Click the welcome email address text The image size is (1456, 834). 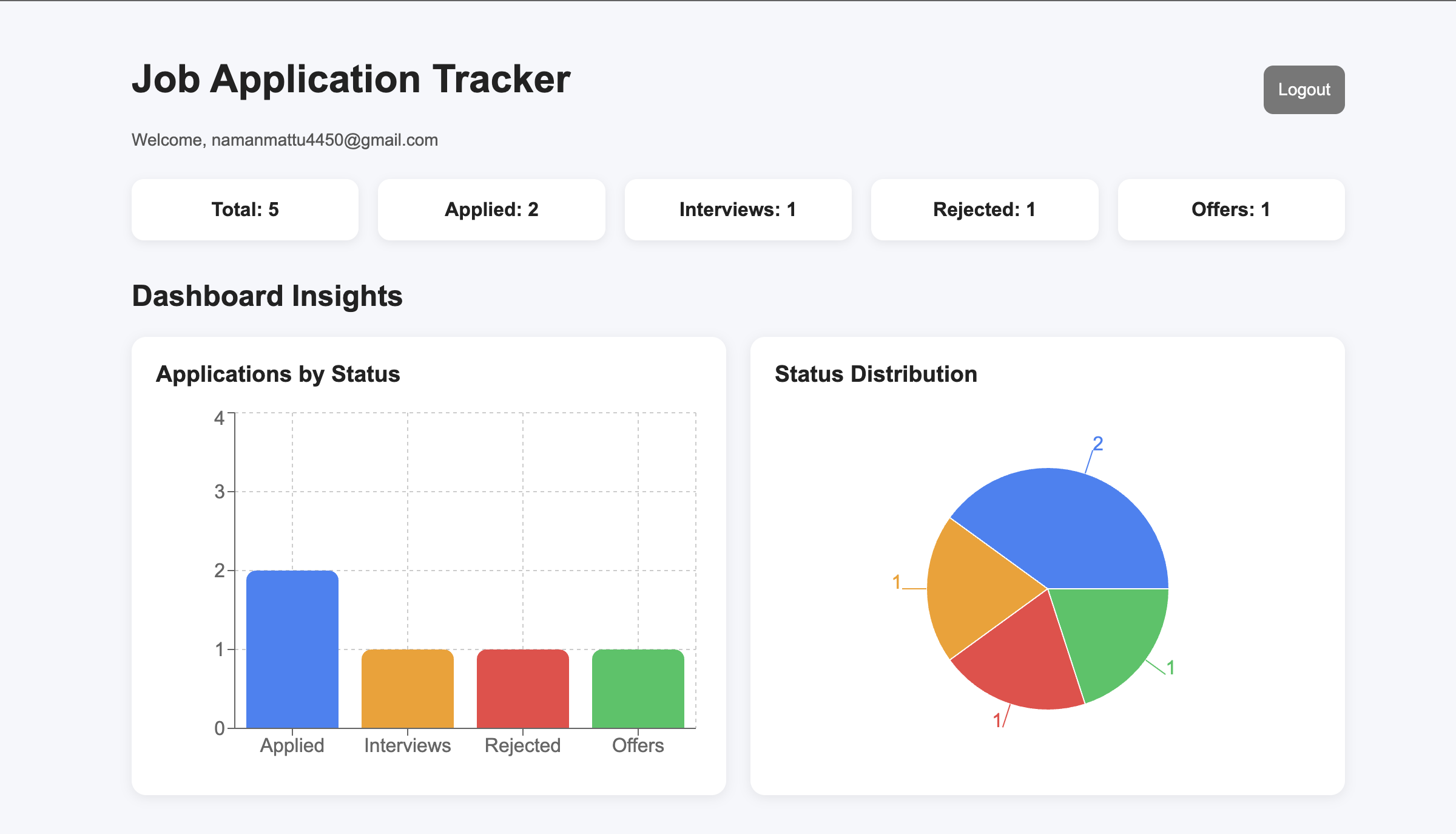325,140
